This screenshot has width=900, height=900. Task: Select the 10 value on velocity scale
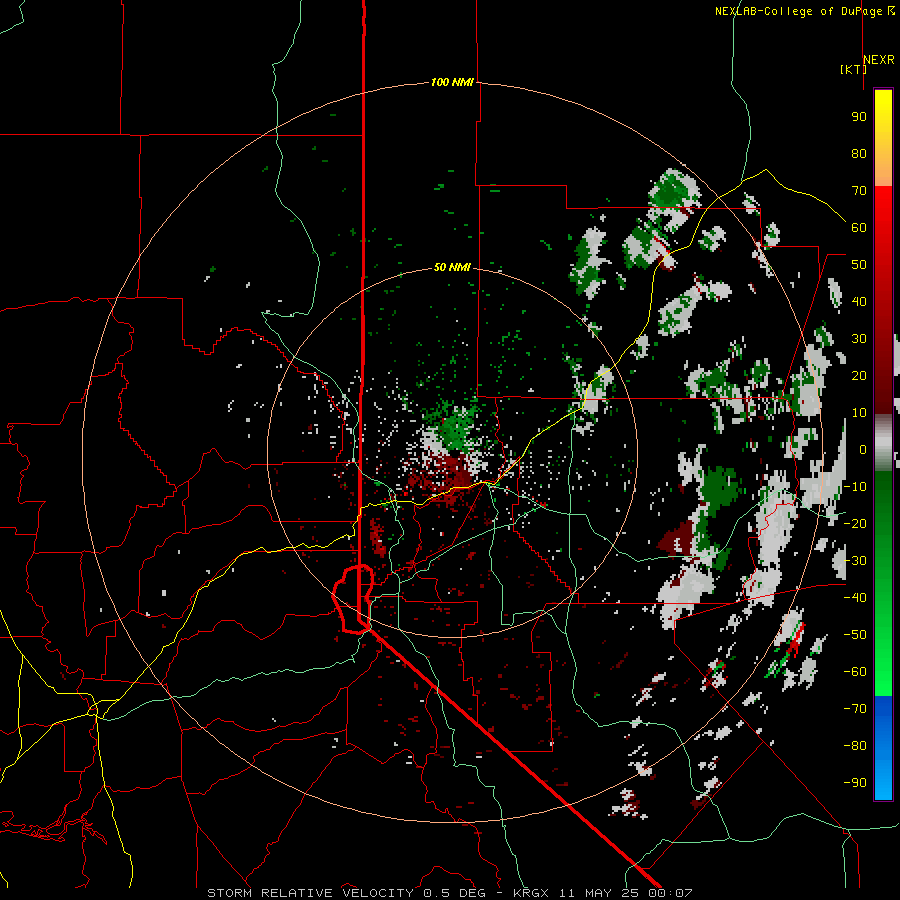click(x=859, y=413)
